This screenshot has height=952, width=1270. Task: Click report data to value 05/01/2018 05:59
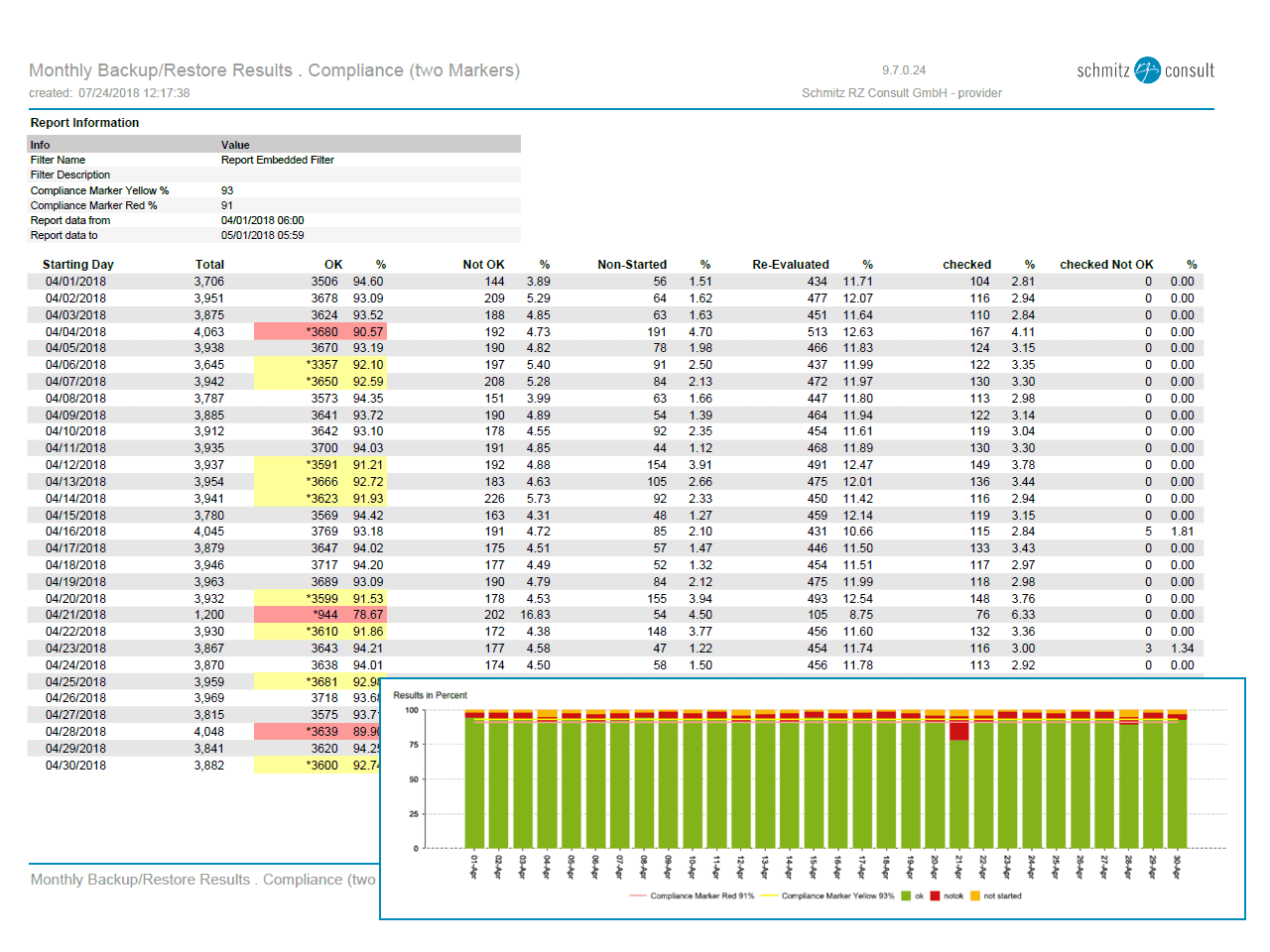click(263, 235)
